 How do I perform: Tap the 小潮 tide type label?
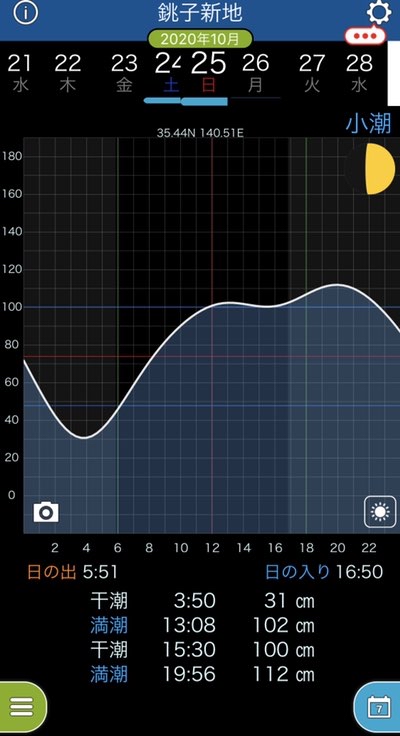(369, 124)
